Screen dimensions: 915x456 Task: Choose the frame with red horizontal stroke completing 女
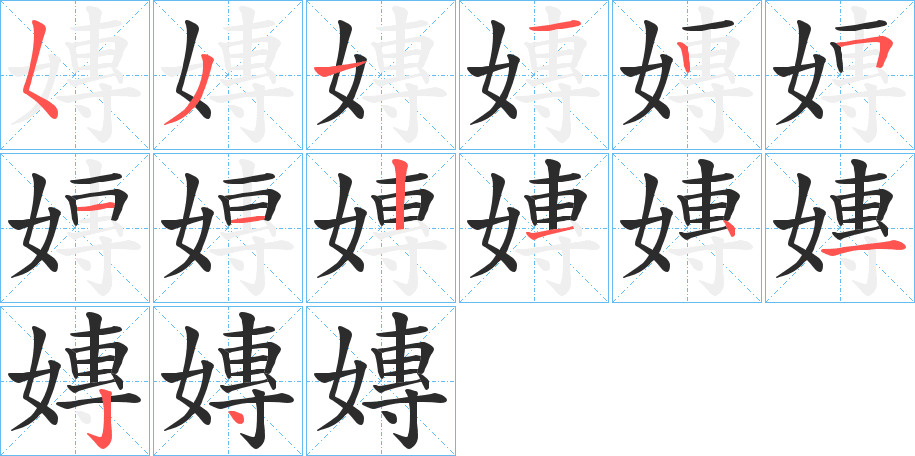(x=381, y=75)
